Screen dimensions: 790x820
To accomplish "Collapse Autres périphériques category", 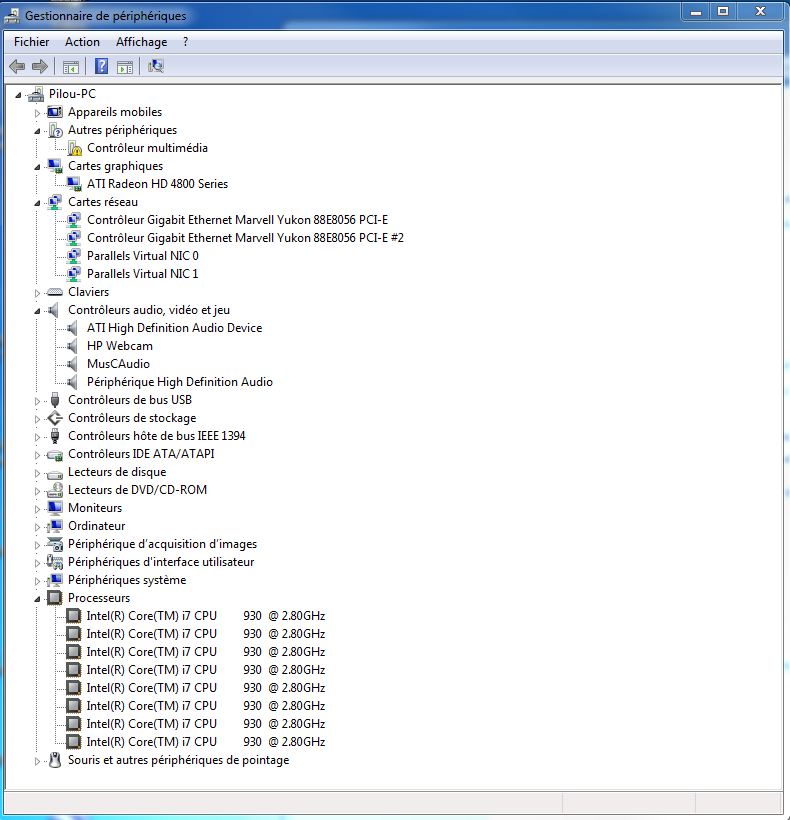I will [x=37, y=131].
